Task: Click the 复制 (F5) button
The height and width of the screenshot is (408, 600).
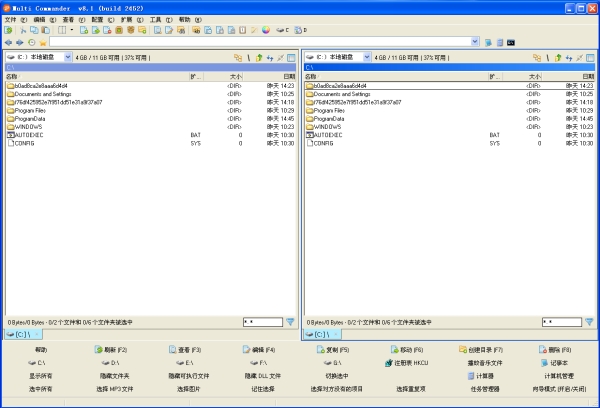Action: point(330,350)
